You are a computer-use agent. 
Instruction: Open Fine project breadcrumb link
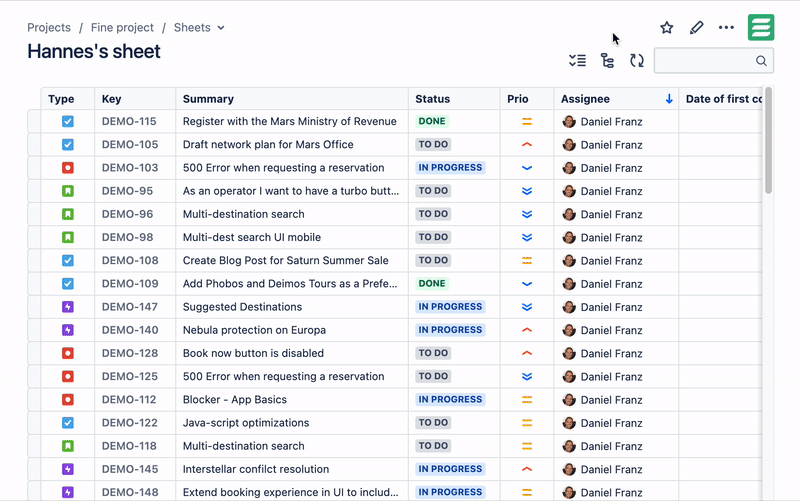(x=122, y=28)
